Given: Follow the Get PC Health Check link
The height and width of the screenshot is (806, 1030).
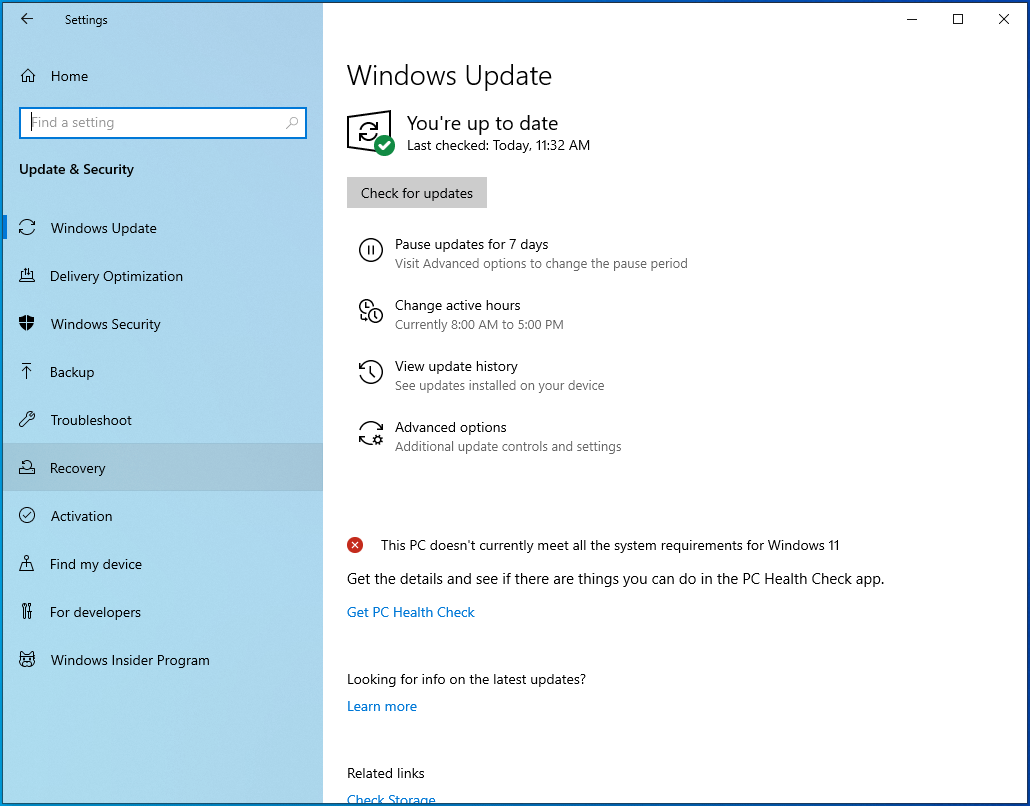Looking at the screenshot, I should tap(411, 612).
